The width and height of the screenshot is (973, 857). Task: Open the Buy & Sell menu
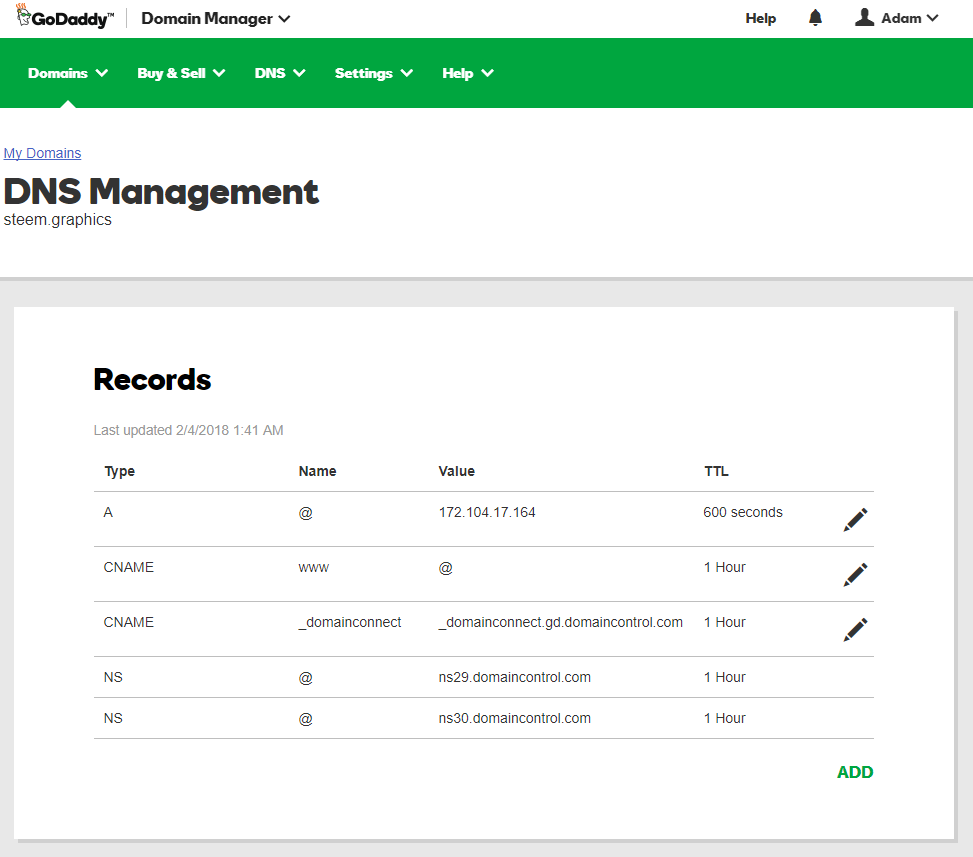(x=181, y=73)
